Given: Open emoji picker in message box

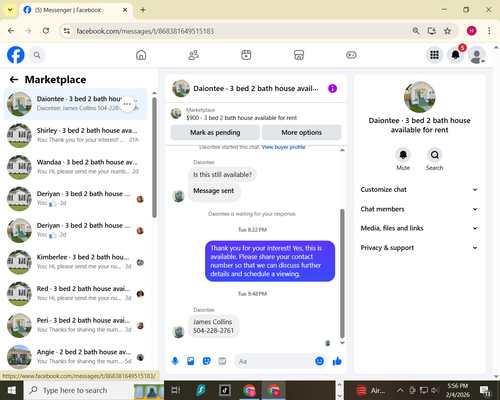Looking at the screenshot, I should pyautogui.click(x=319, y=361).
